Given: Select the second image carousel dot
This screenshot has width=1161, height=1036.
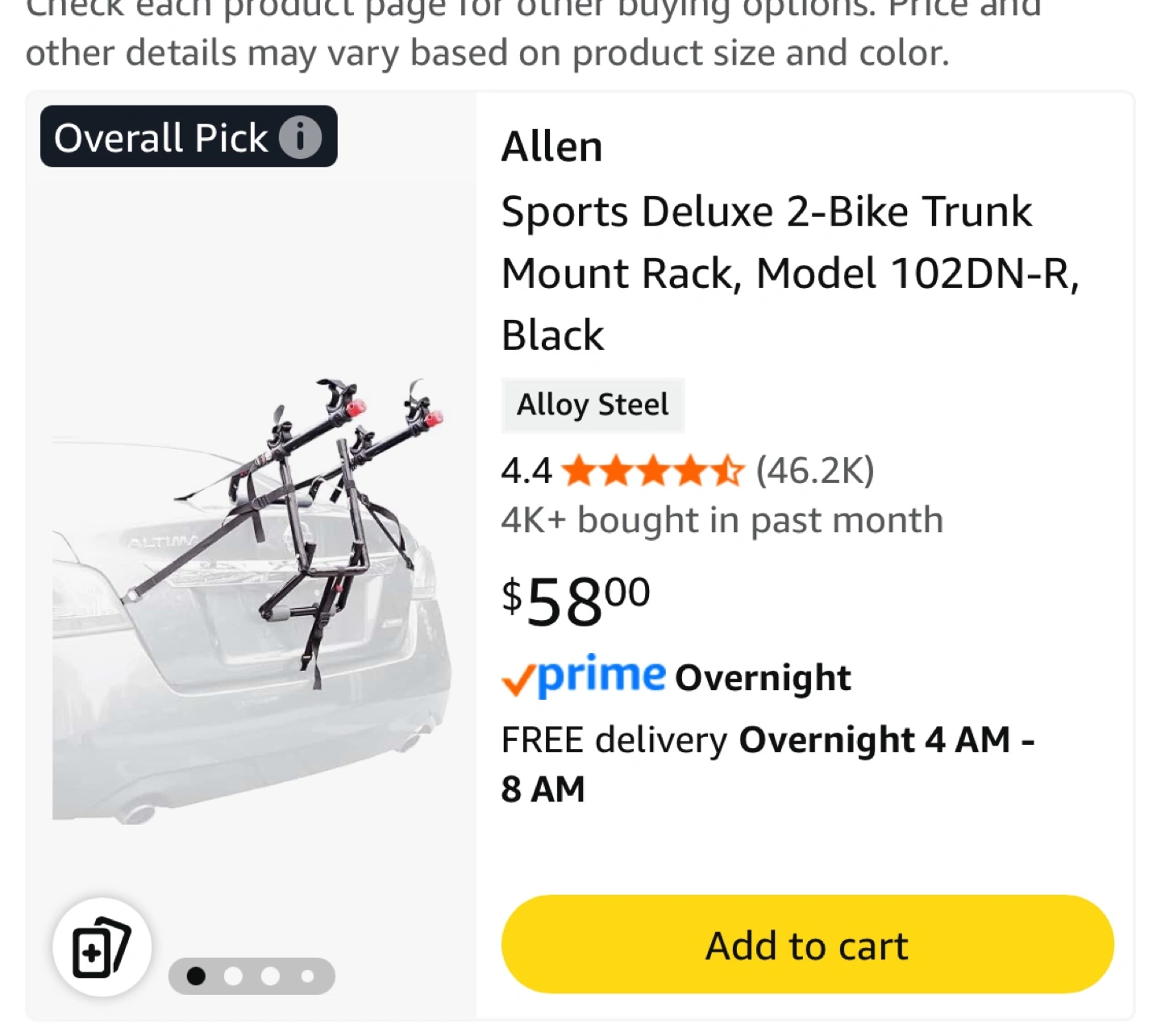Looking at the screenshot, I should (234, 976).
